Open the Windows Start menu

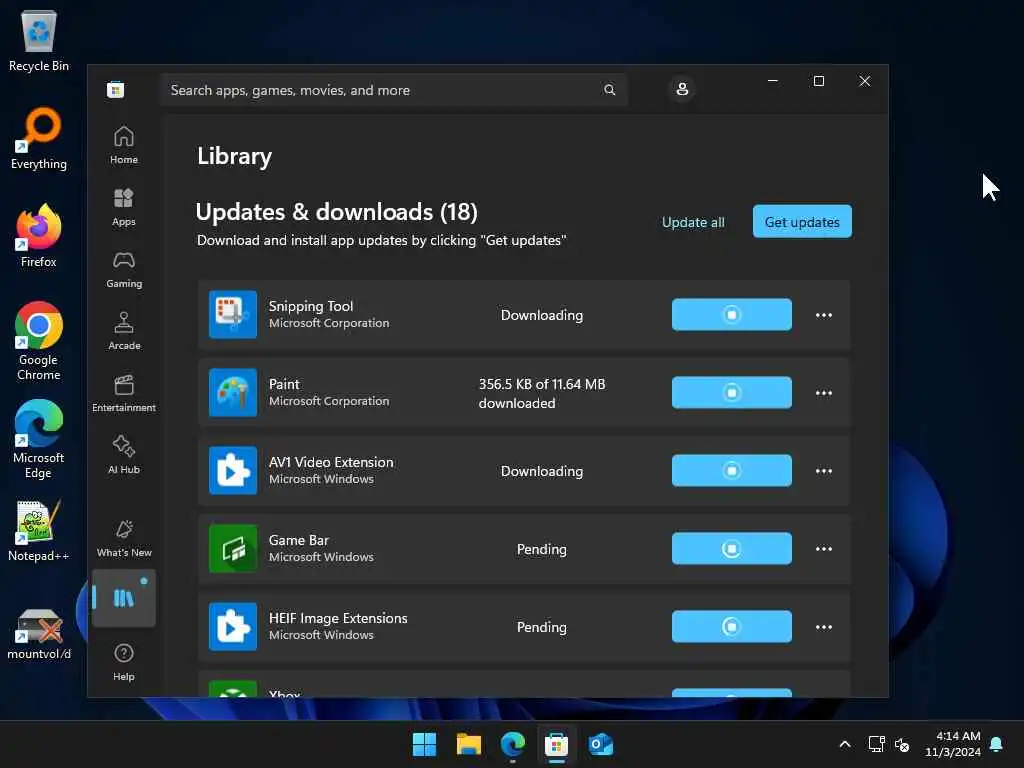[424, 744]
